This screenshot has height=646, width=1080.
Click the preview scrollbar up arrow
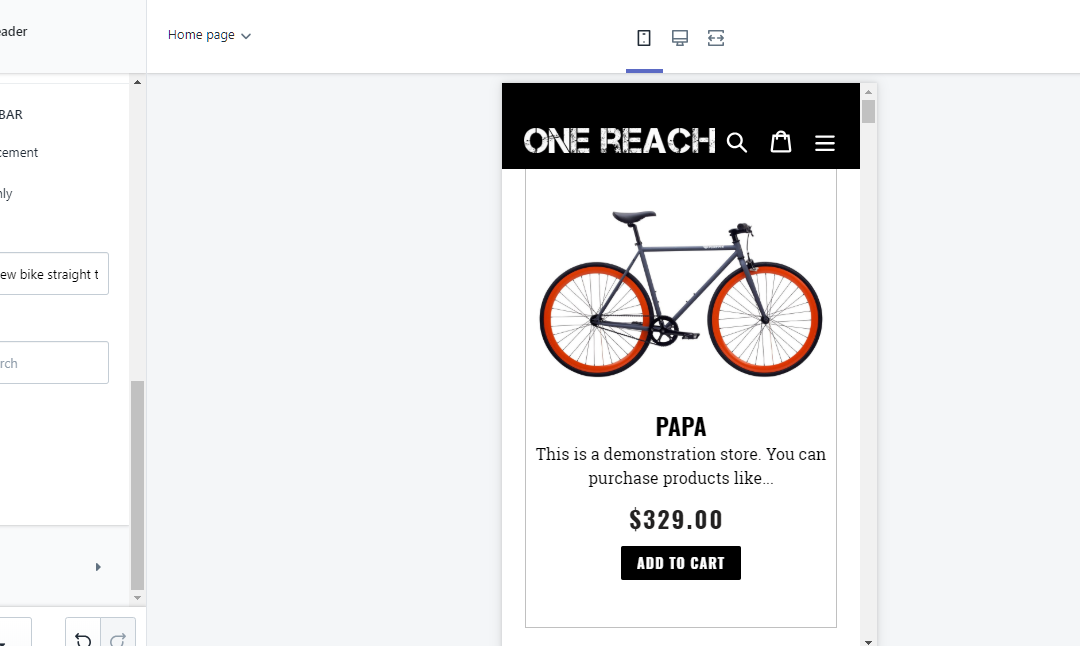click(x=868, y=92)
